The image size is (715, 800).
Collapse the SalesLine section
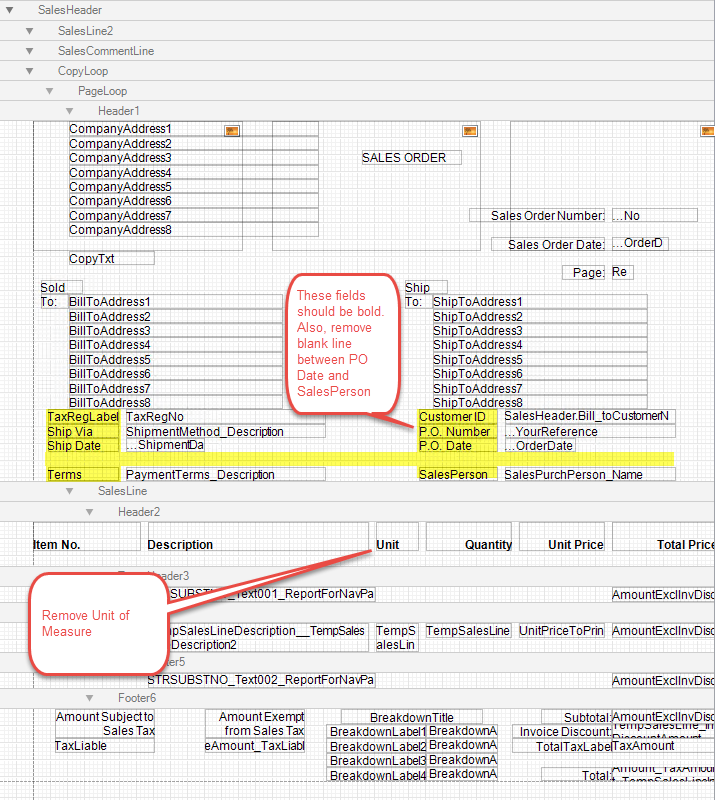click(x=69, y=491)
